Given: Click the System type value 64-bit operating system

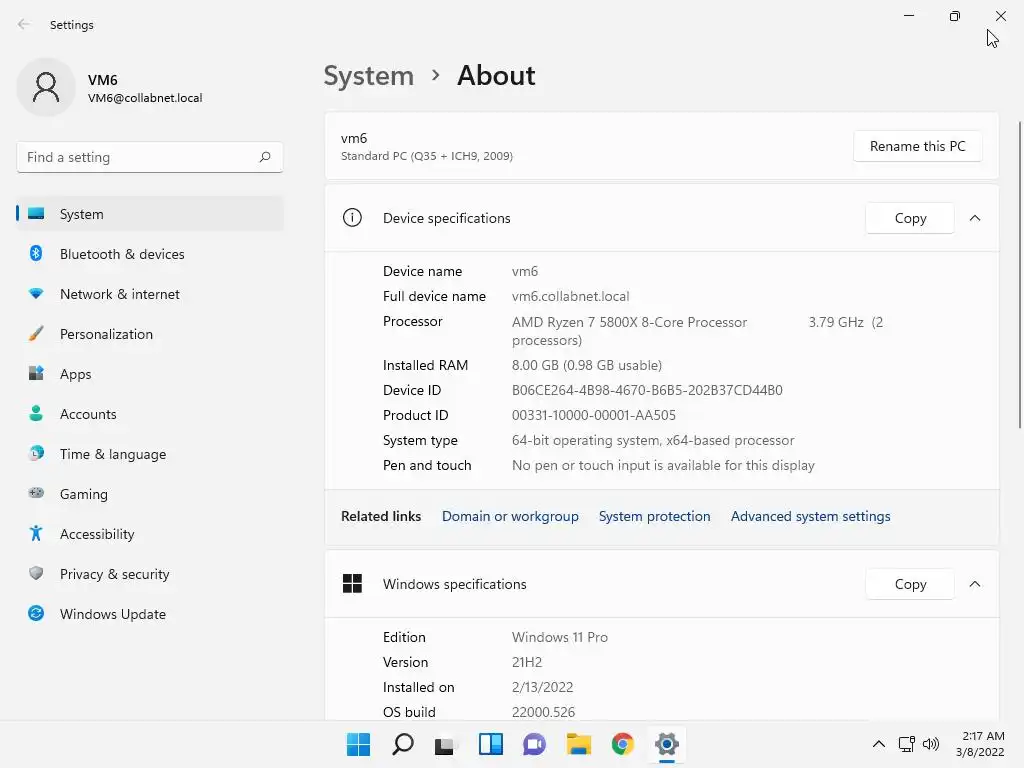Looking at the screenshot, I should (x=653, y=440).
